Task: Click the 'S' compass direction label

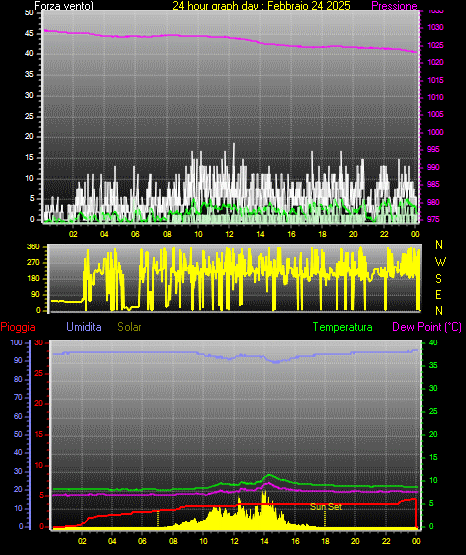Action: (x=438, y=279)
